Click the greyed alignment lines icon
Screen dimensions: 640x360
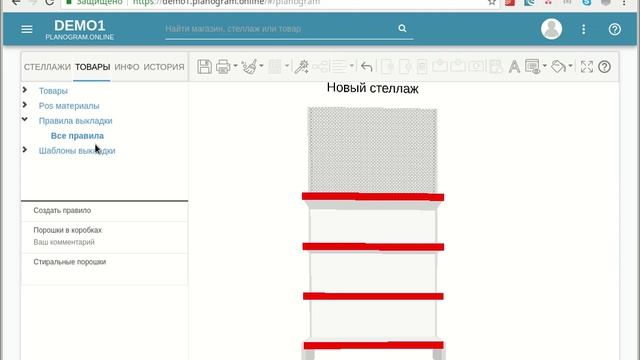click(339, 67)
